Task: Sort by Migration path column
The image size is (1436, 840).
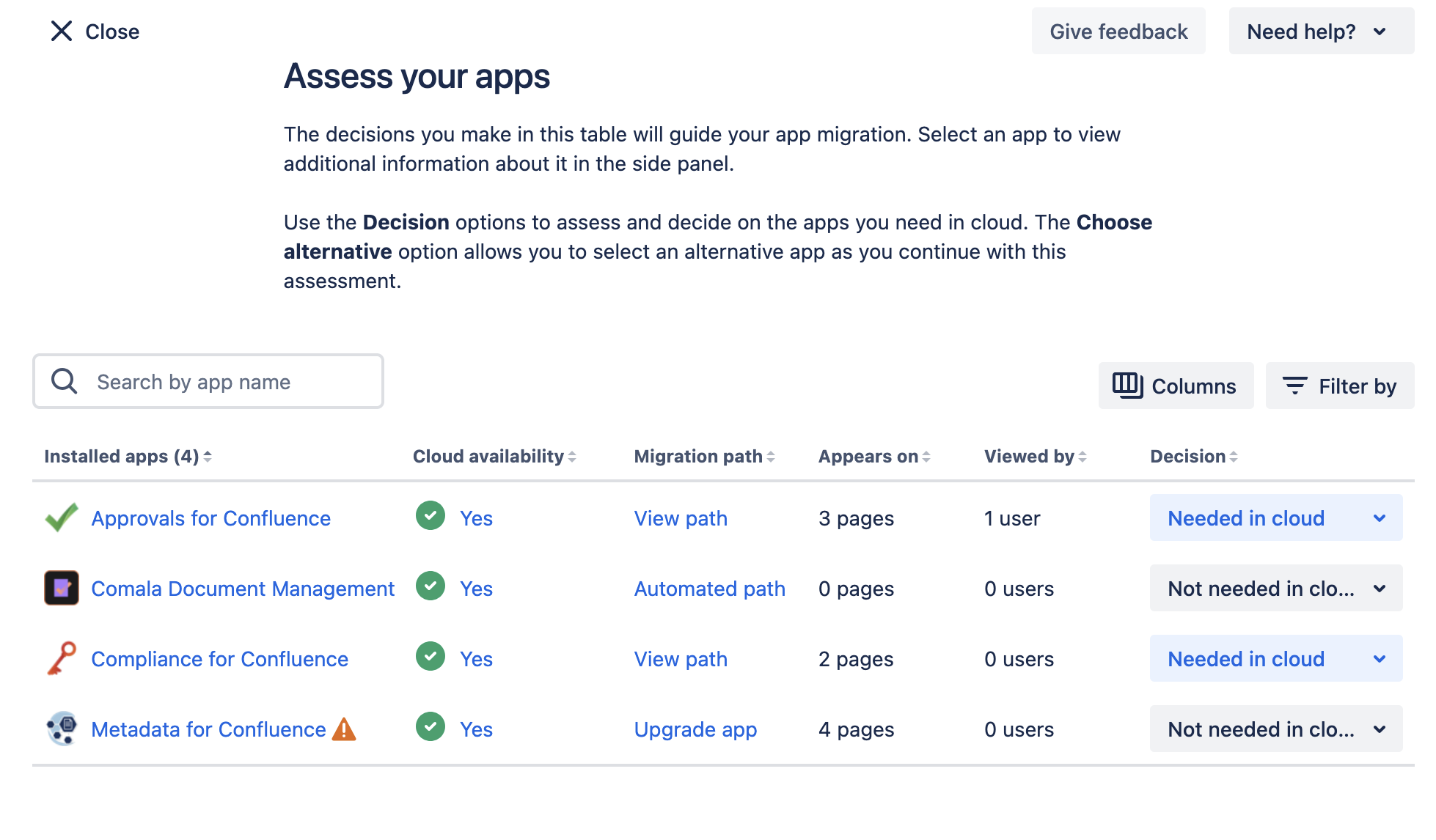Action: [704, 457]
